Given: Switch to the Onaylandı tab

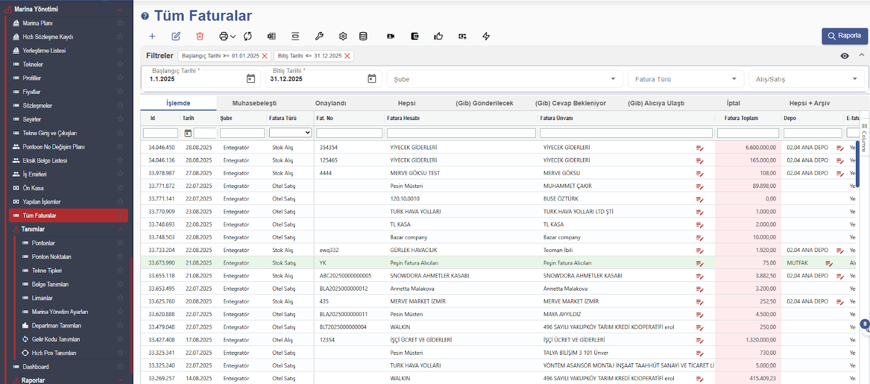Looking at the screenshot, I should pos(331,104).
